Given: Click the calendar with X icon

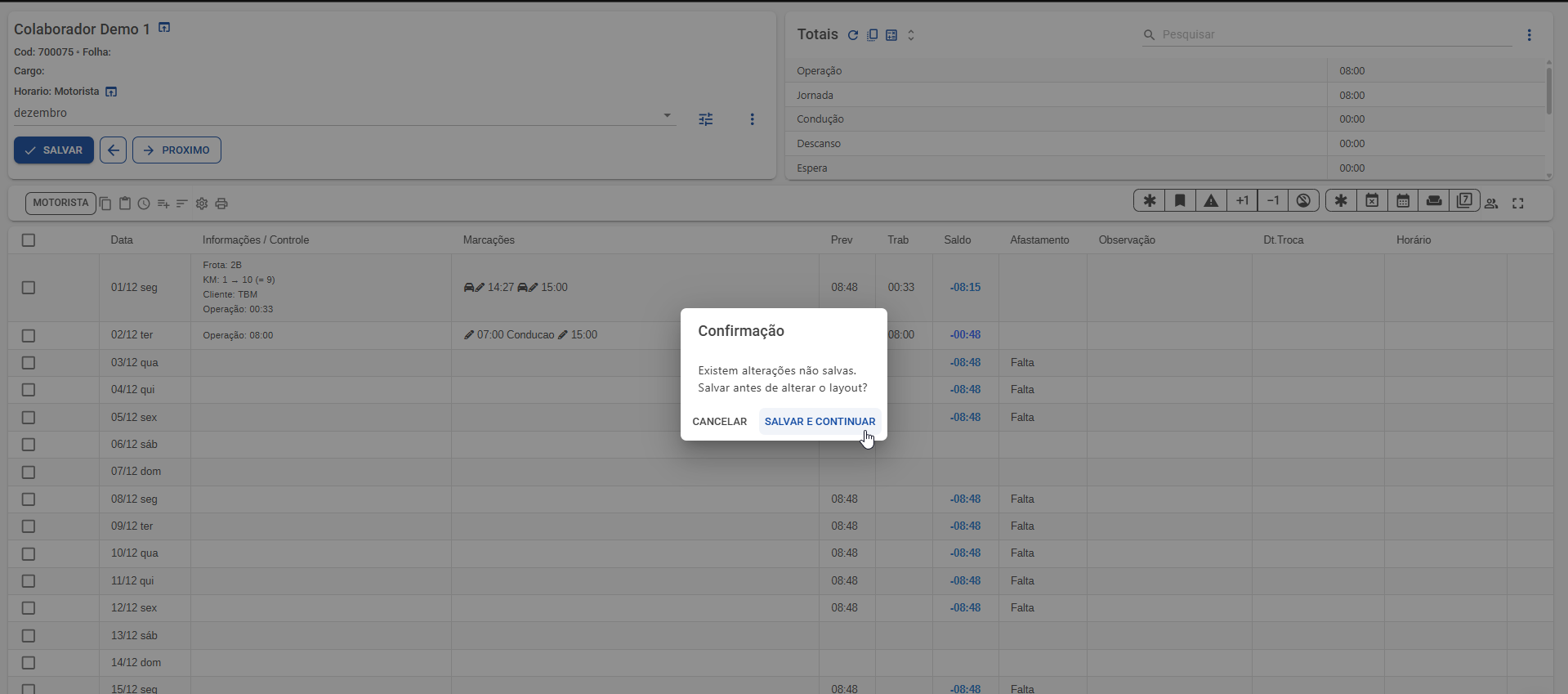Looking at the screenshot, I should pos(1372,200).
